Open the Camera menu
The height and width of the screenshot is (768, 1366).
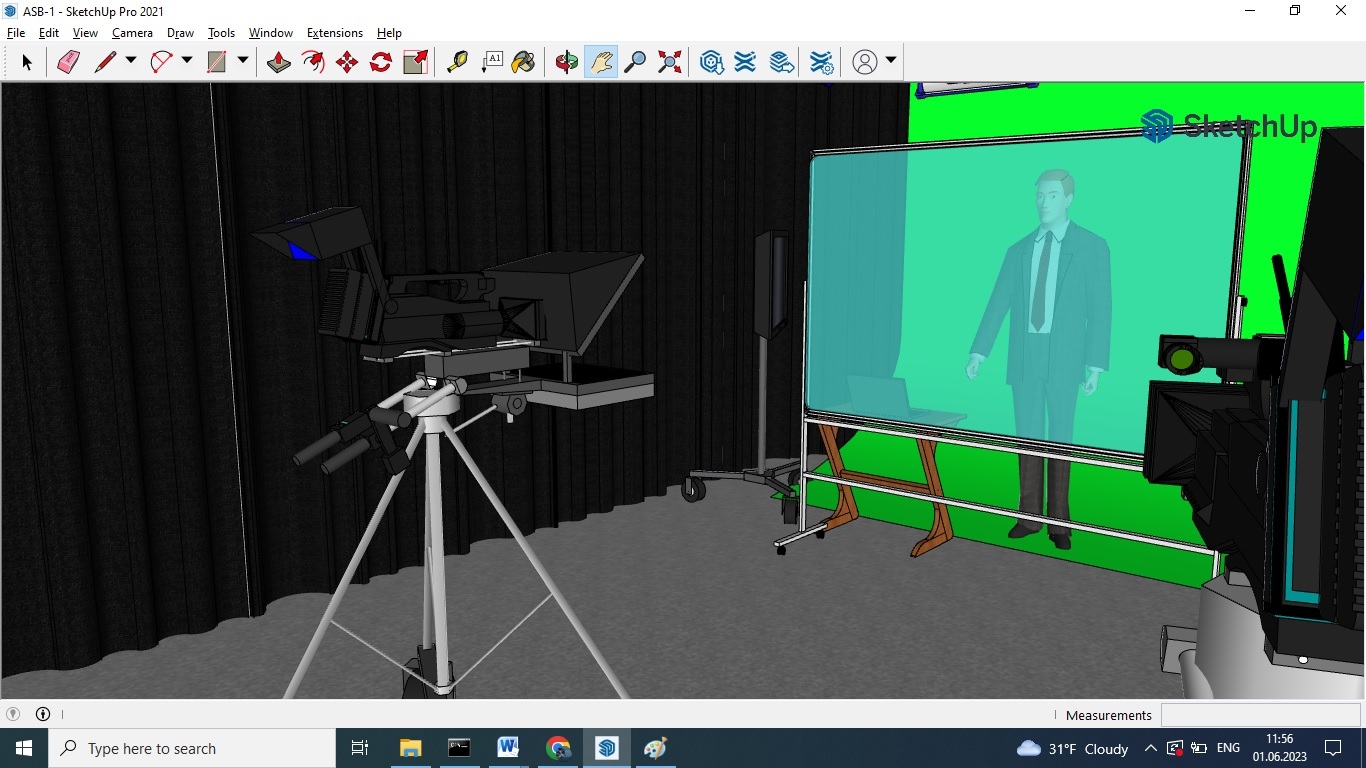click(x=132, y=33)
